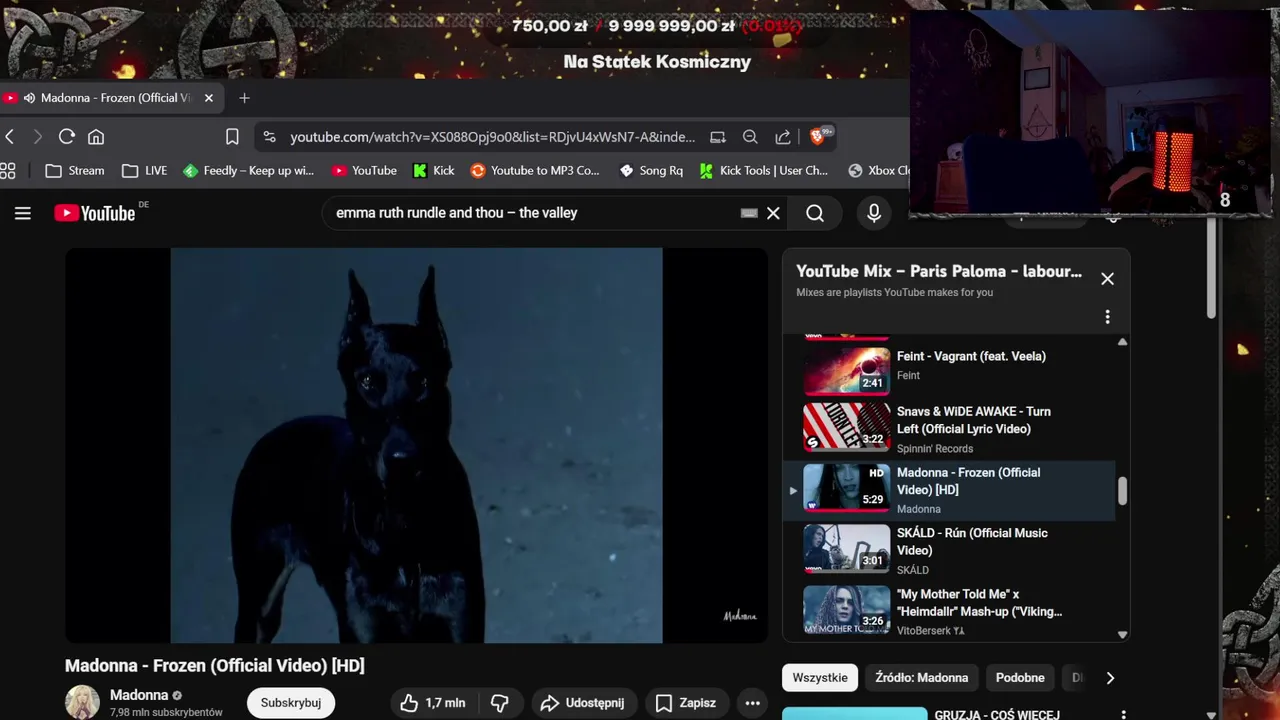Open Youtube to MP3 Converter bookmark
This screenshot has width=1280, height=720.
535,171
